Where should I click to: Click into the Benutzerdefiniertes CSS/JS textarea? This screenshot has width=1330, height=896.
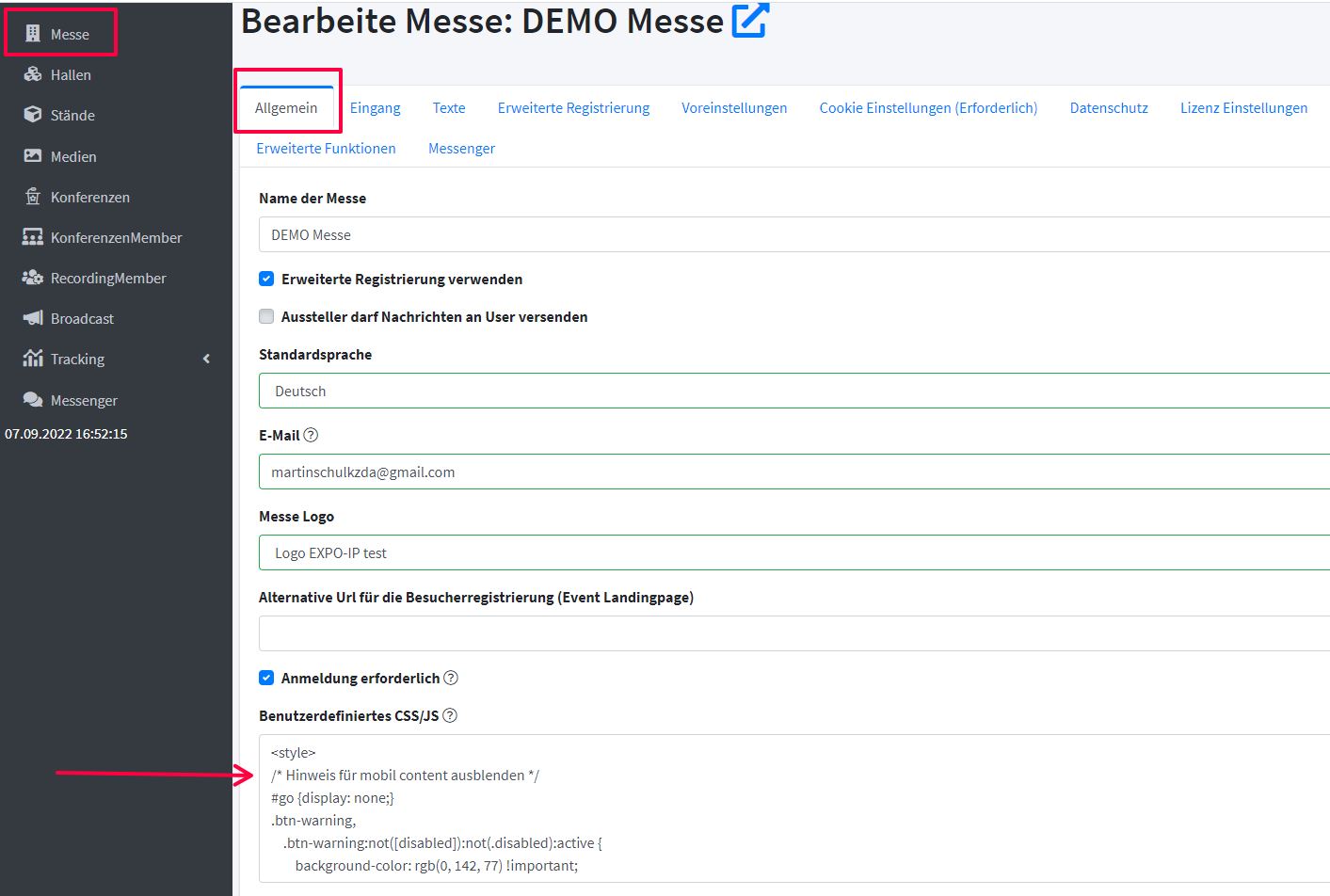(x=791, y=808)
